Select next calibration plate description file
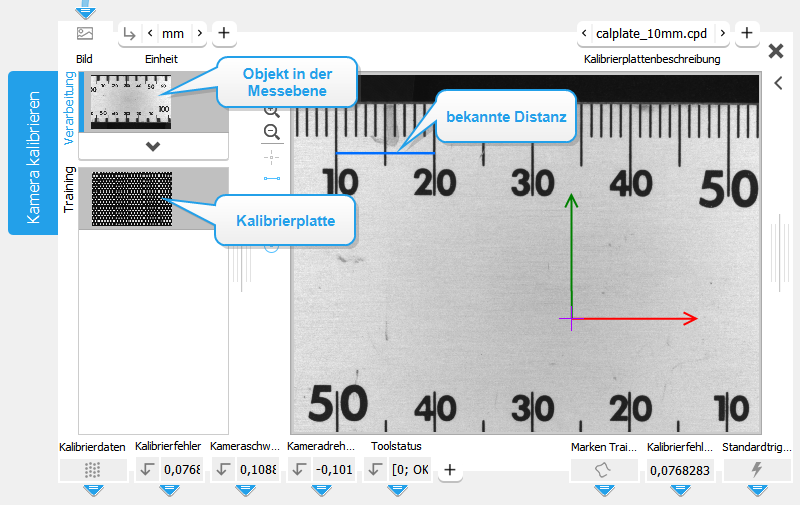This screenshot has width=800, height=505. pyautogui.click(x=723, y=34)
